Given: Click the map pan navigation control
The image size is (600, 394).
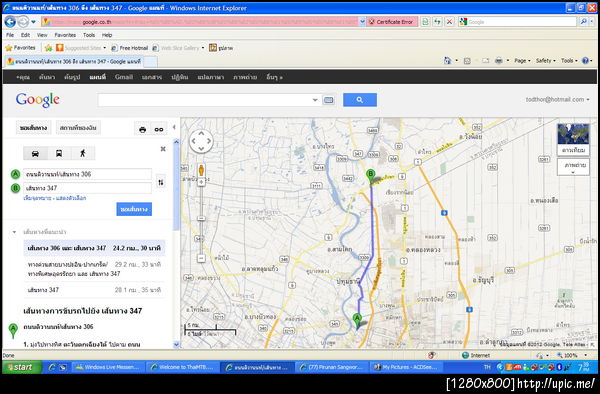Looking at the screenshot, I should 201,141.
